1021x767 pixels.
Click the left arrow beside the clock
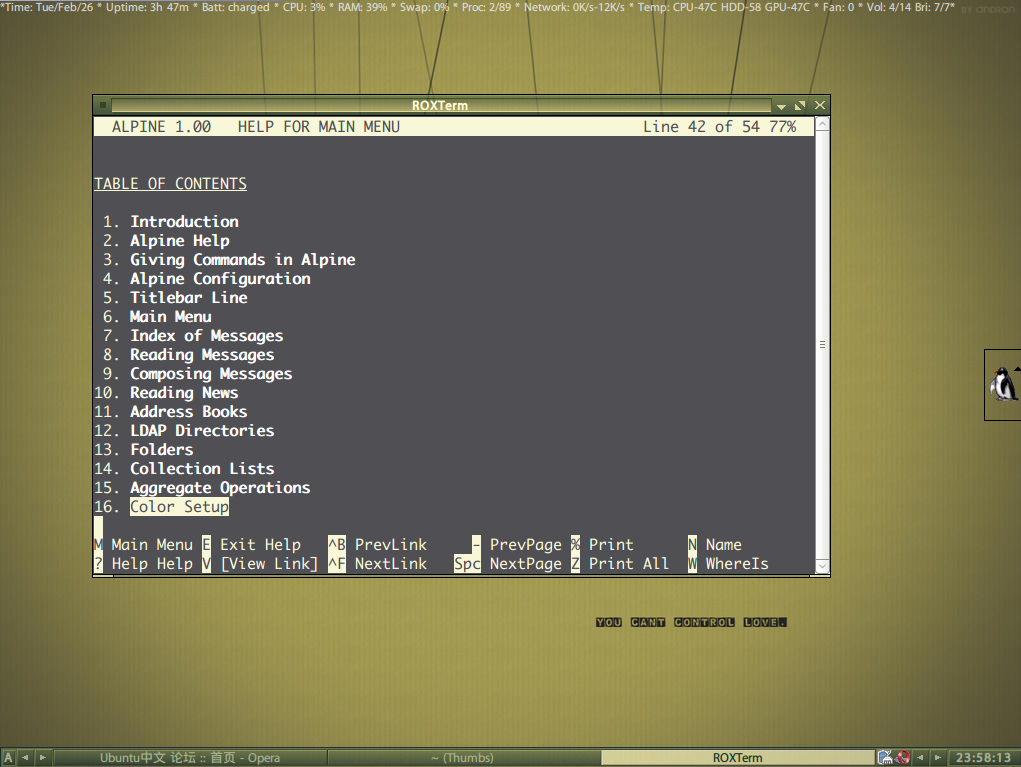pyautogui.click(x=921, y=758)
